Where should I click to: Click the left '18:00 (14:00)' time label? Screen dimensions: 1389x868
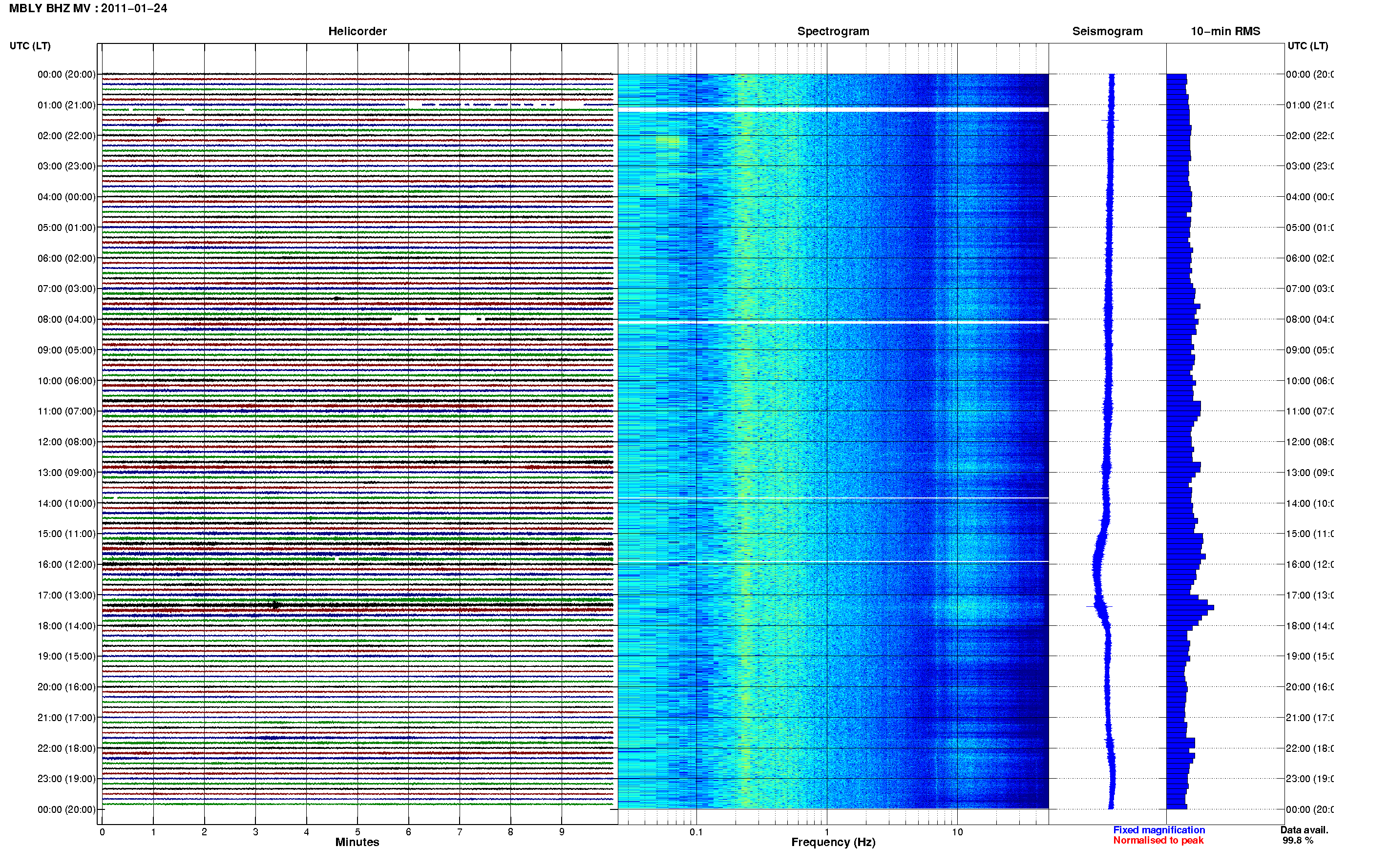pyautogui.click(x=66, y=626)
